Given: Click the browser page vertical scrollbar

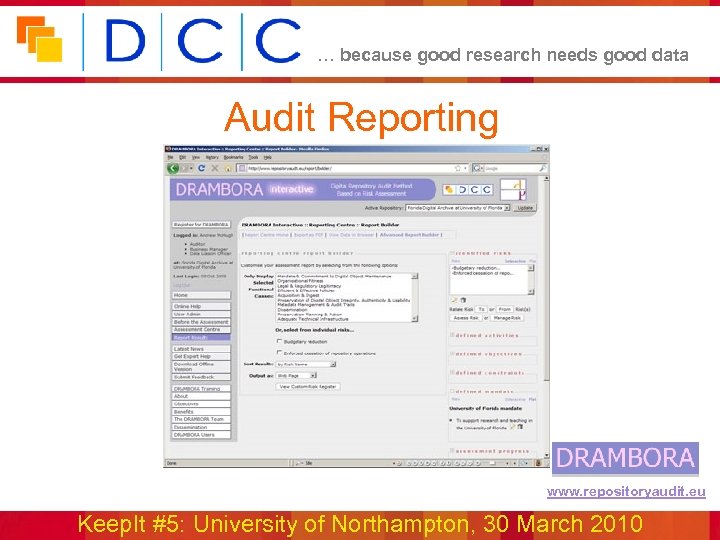Looking at the screenshot, I should pyautogui.click(x=546, y=317).
